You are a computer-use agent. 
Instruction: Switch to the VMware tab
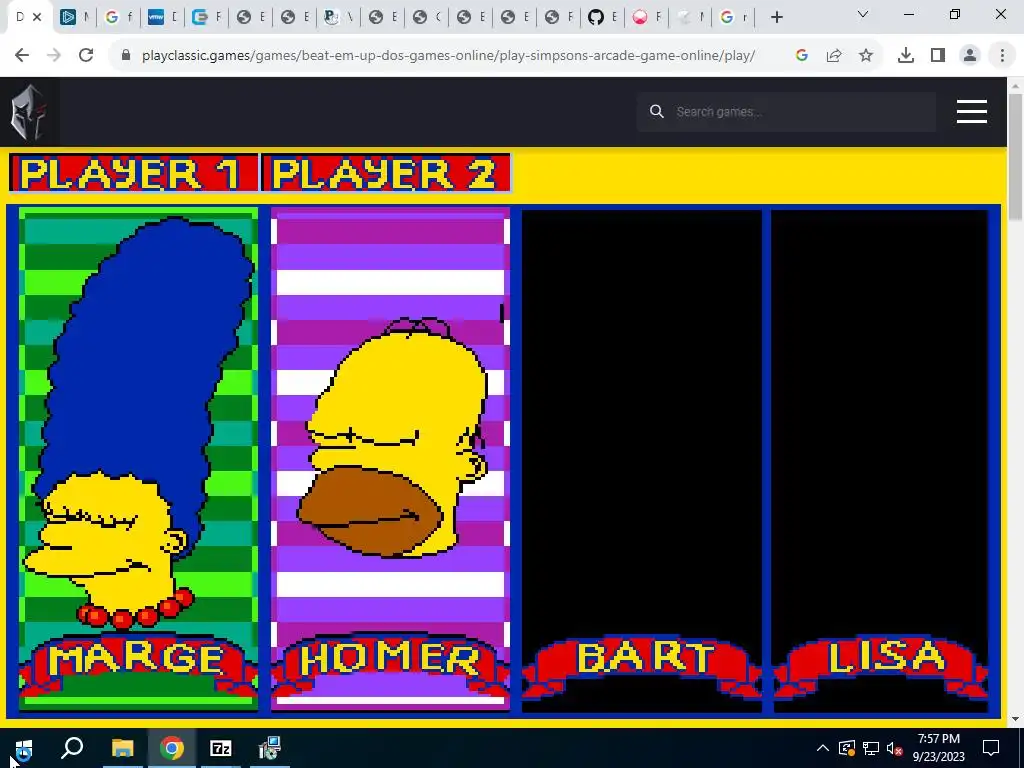tap(163, 17)
